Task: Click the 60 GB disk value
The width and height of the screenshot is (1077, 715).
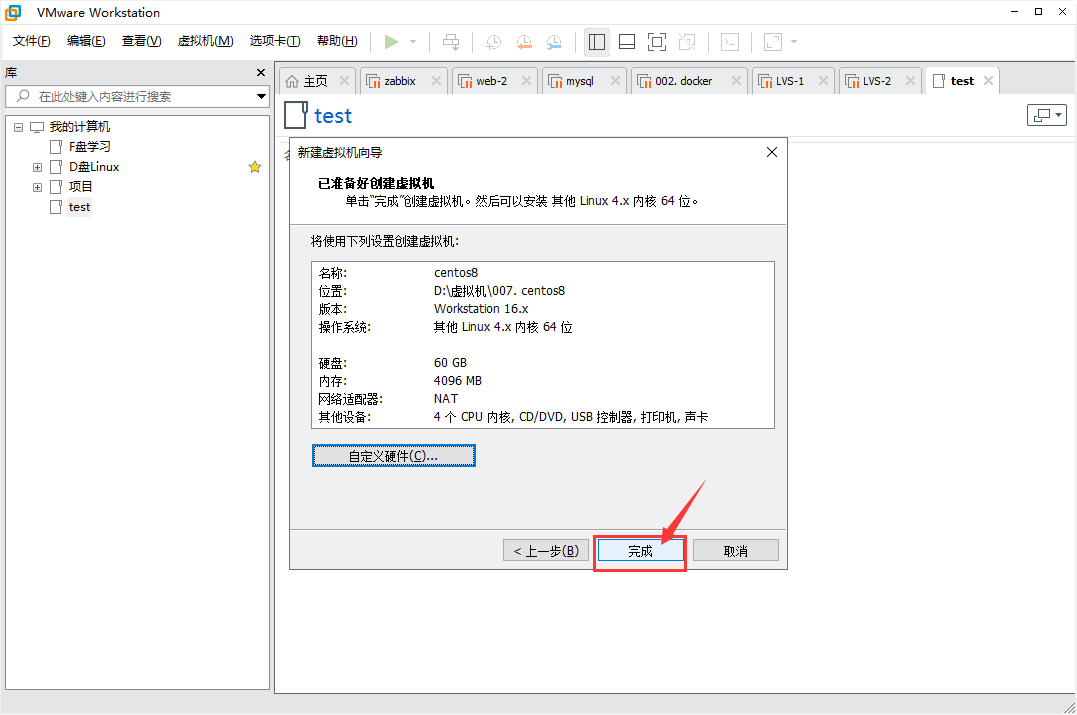Action: [x=450, y=363]
